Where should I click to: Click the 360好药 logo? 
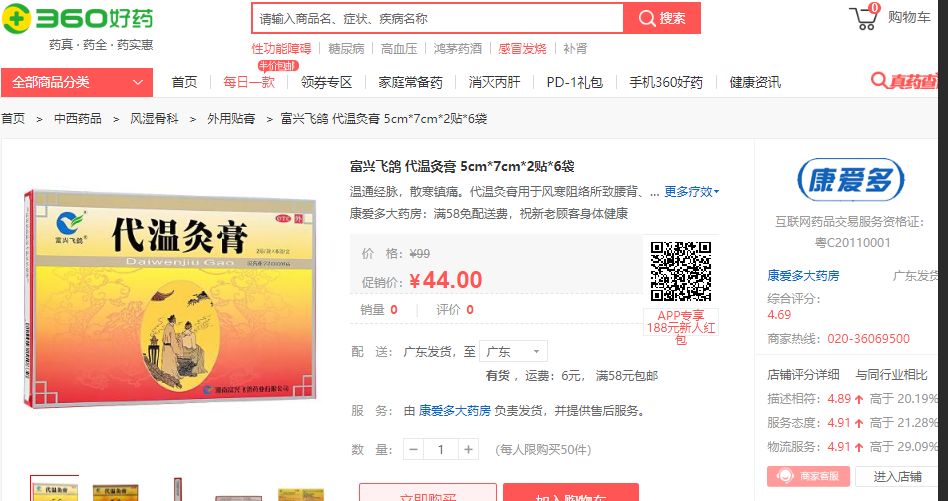pyautogui.click(x=77, y=19)
